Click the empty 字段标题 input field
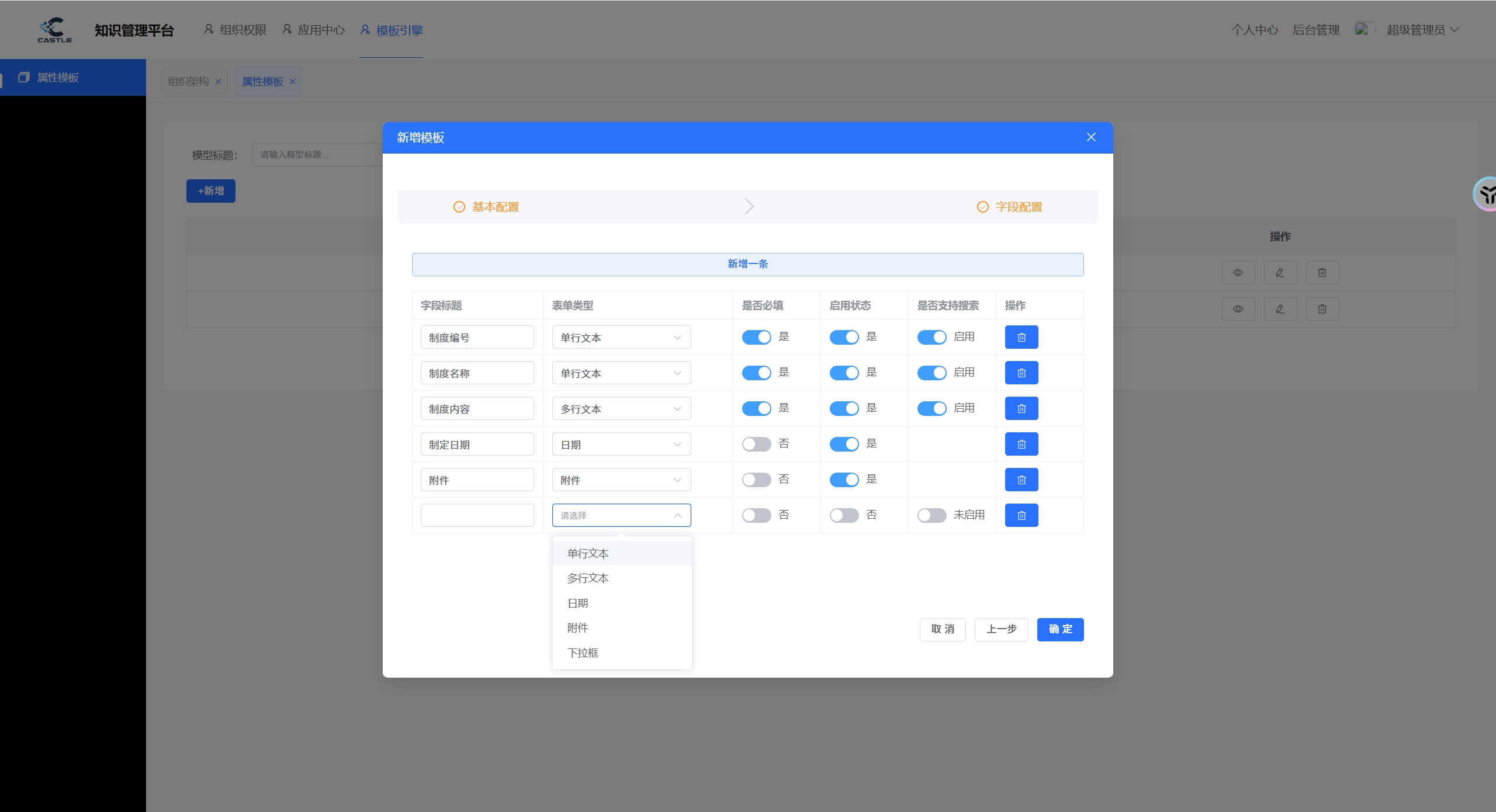The image size is (1496, 812). pos(477,515)
